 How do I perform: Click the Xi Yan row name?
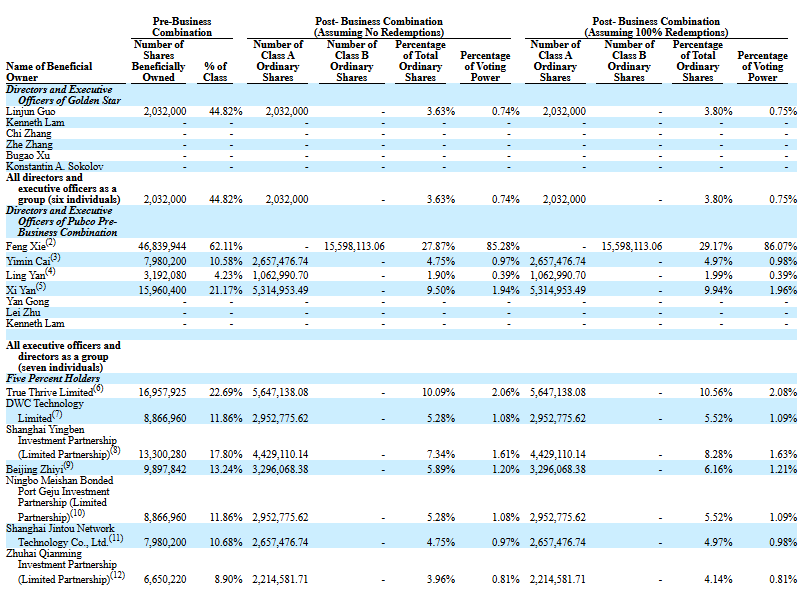point(21,290)
